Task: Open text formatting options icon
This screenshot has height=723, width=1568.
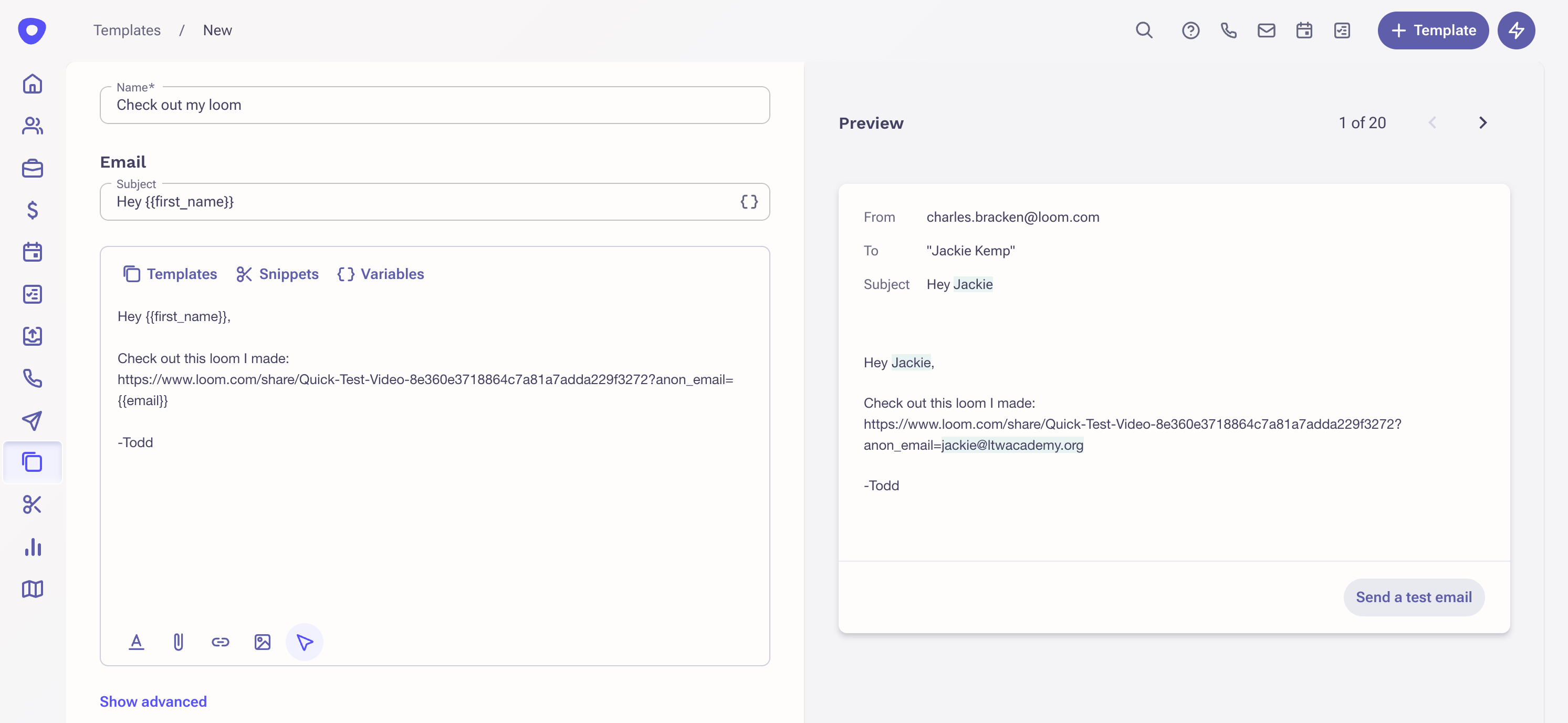Action: click(137, 642)
